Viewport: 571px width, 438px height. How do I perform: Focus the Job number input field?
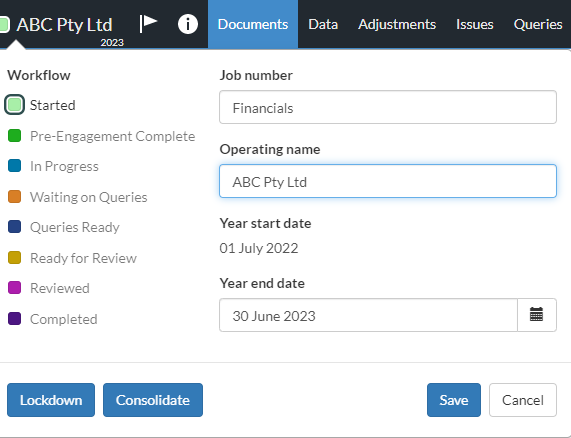click(388, 107)
